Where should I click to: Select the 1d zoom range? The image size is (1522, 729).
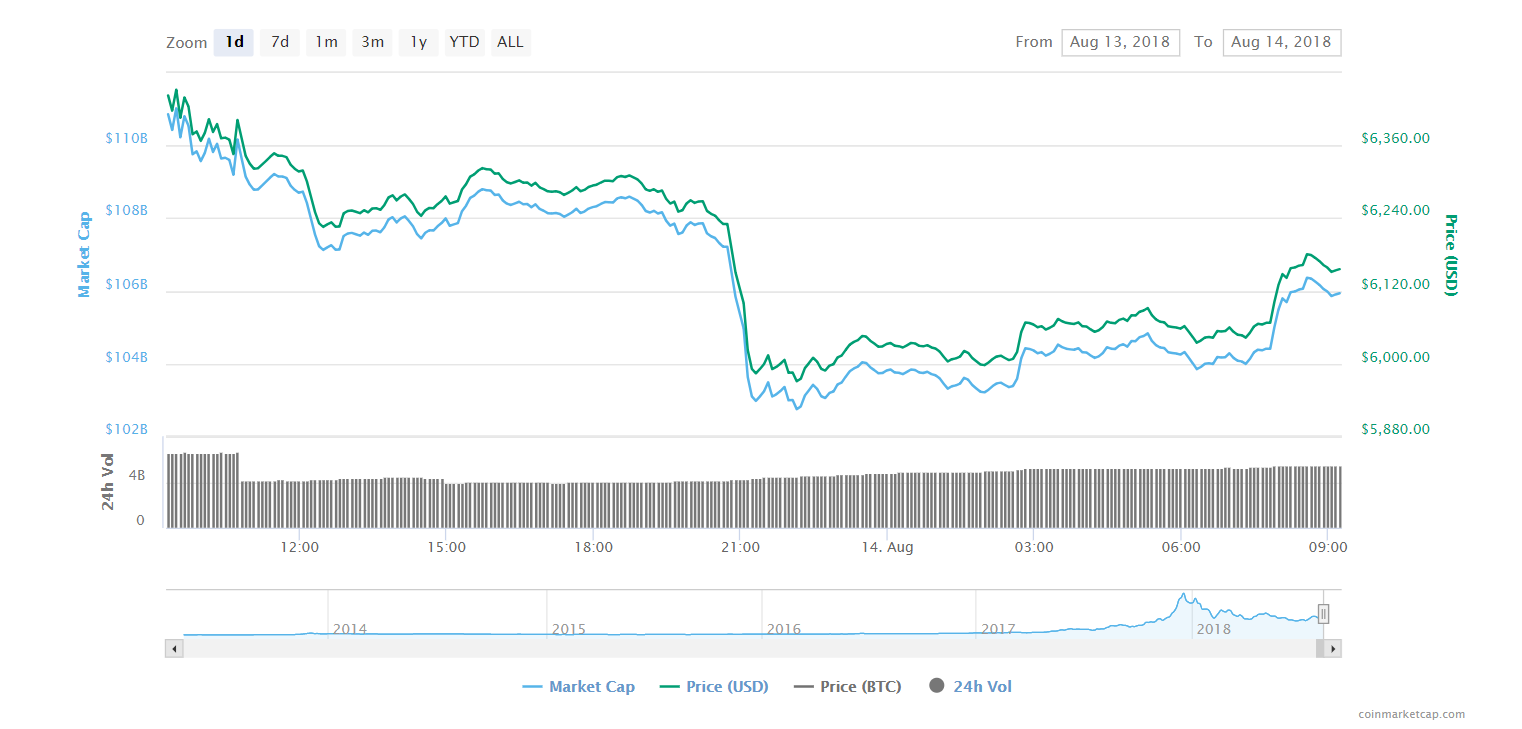tap(234, 42)
